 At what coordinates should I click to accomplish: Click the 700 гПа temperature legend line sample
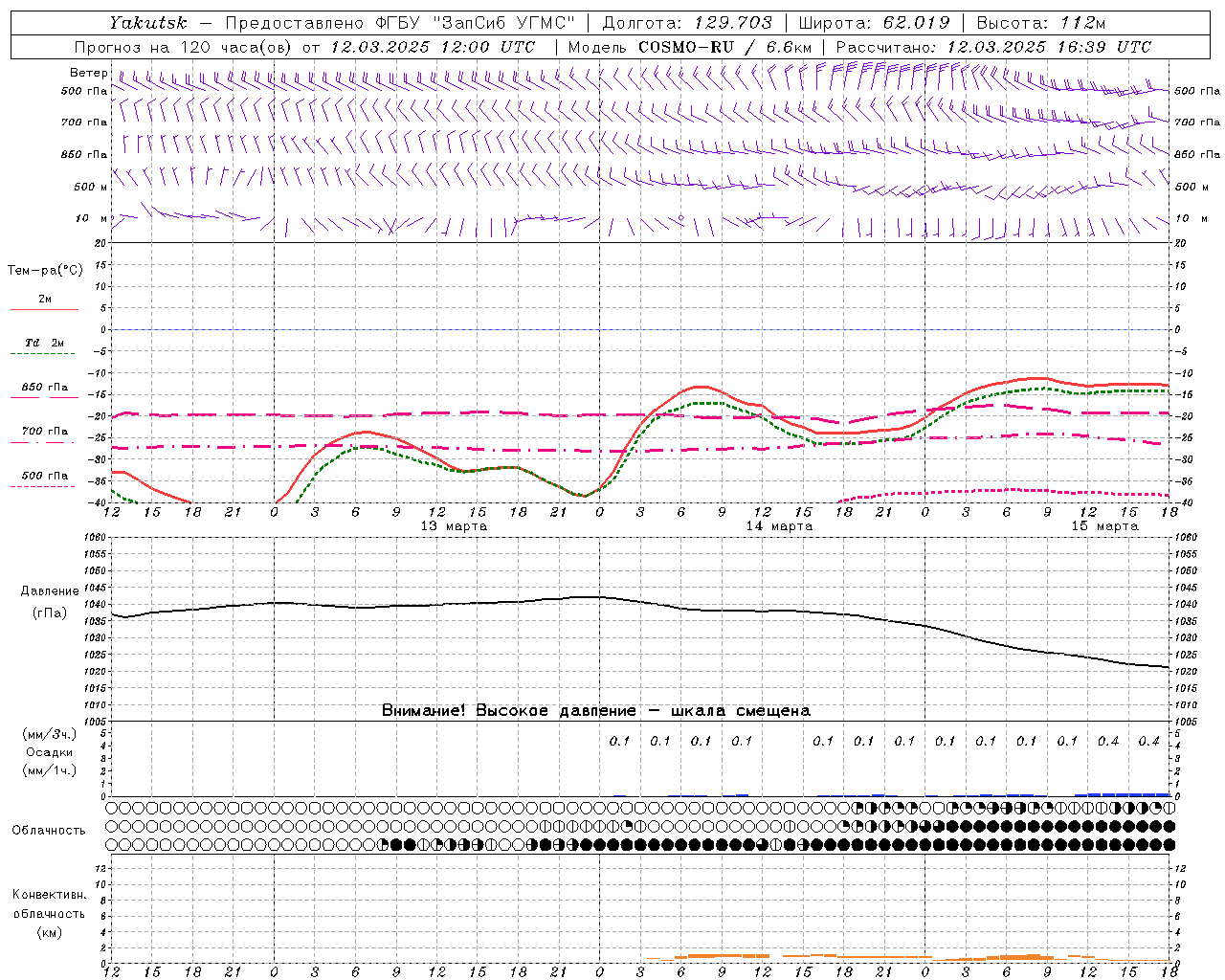[43, 443]
